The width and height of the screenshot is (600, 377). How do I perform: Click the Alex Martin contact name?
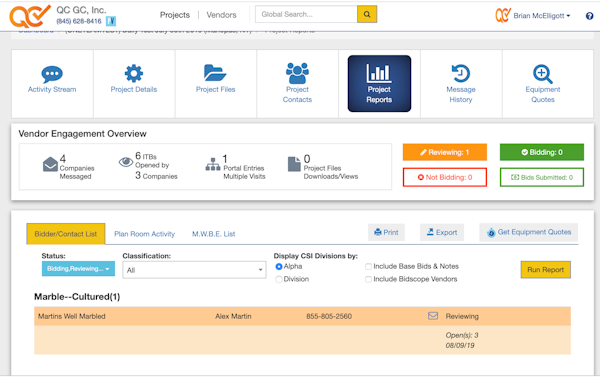[x=233, y=316]
